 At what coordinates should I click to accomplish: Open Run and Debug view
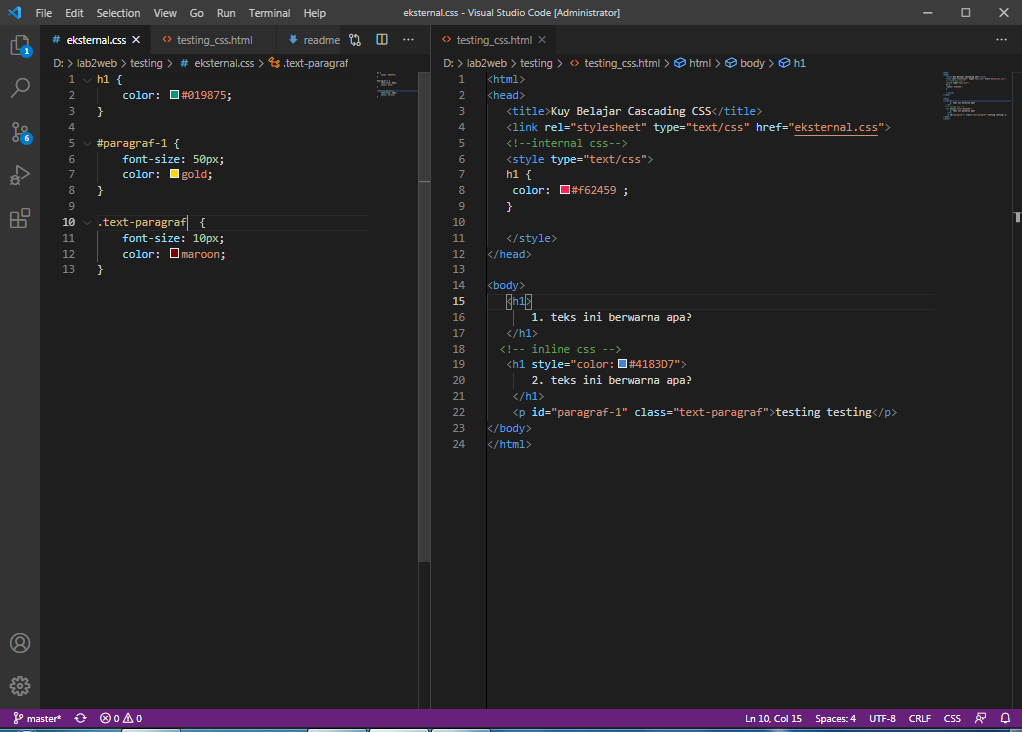coord(20,175)
